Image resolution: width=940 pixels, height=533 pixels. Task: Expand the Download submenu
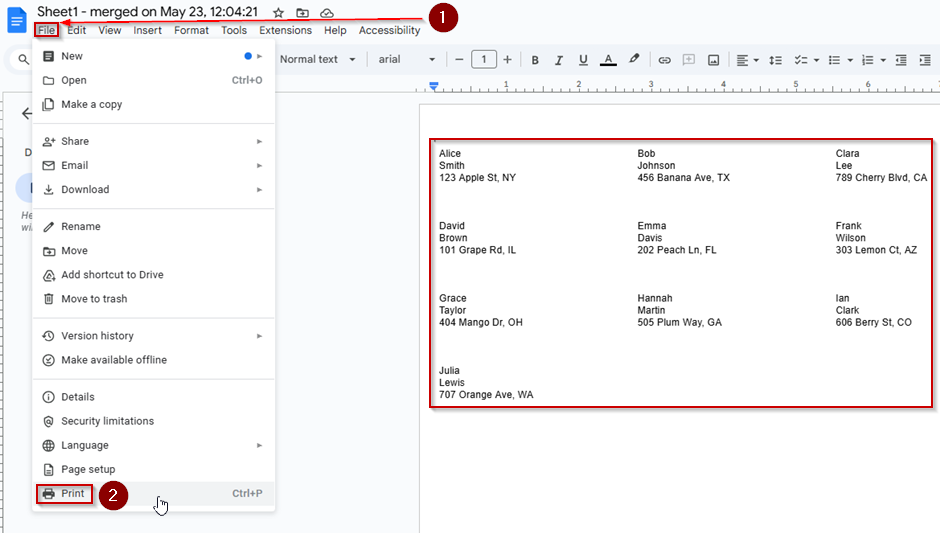153,189
